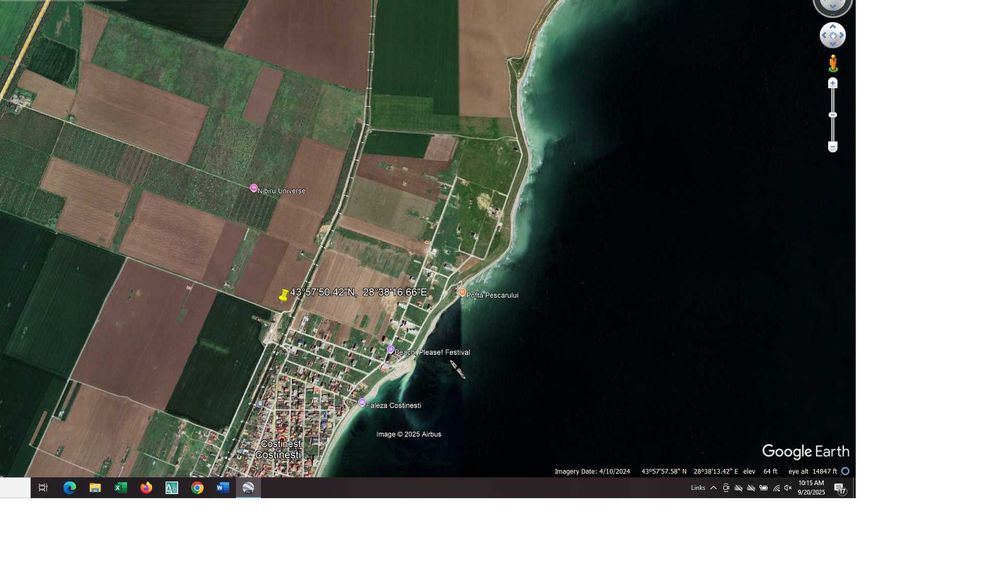Click the Image © 2025 Airbus attribution
The image size is (1000, 563).
(x=409, y=434)
